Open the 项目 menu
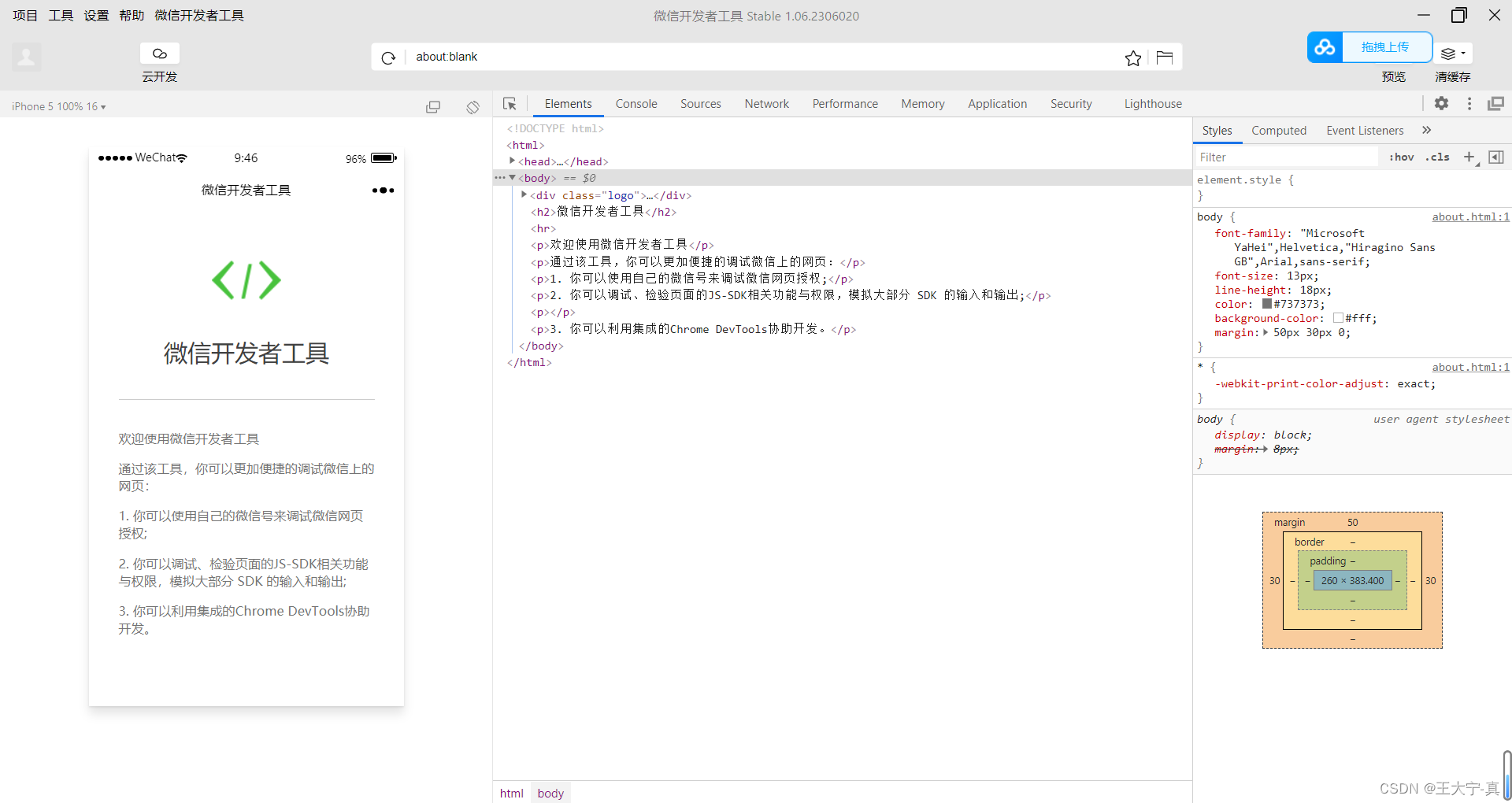This screenshot has height=803, width=1512. pos(25,16)
